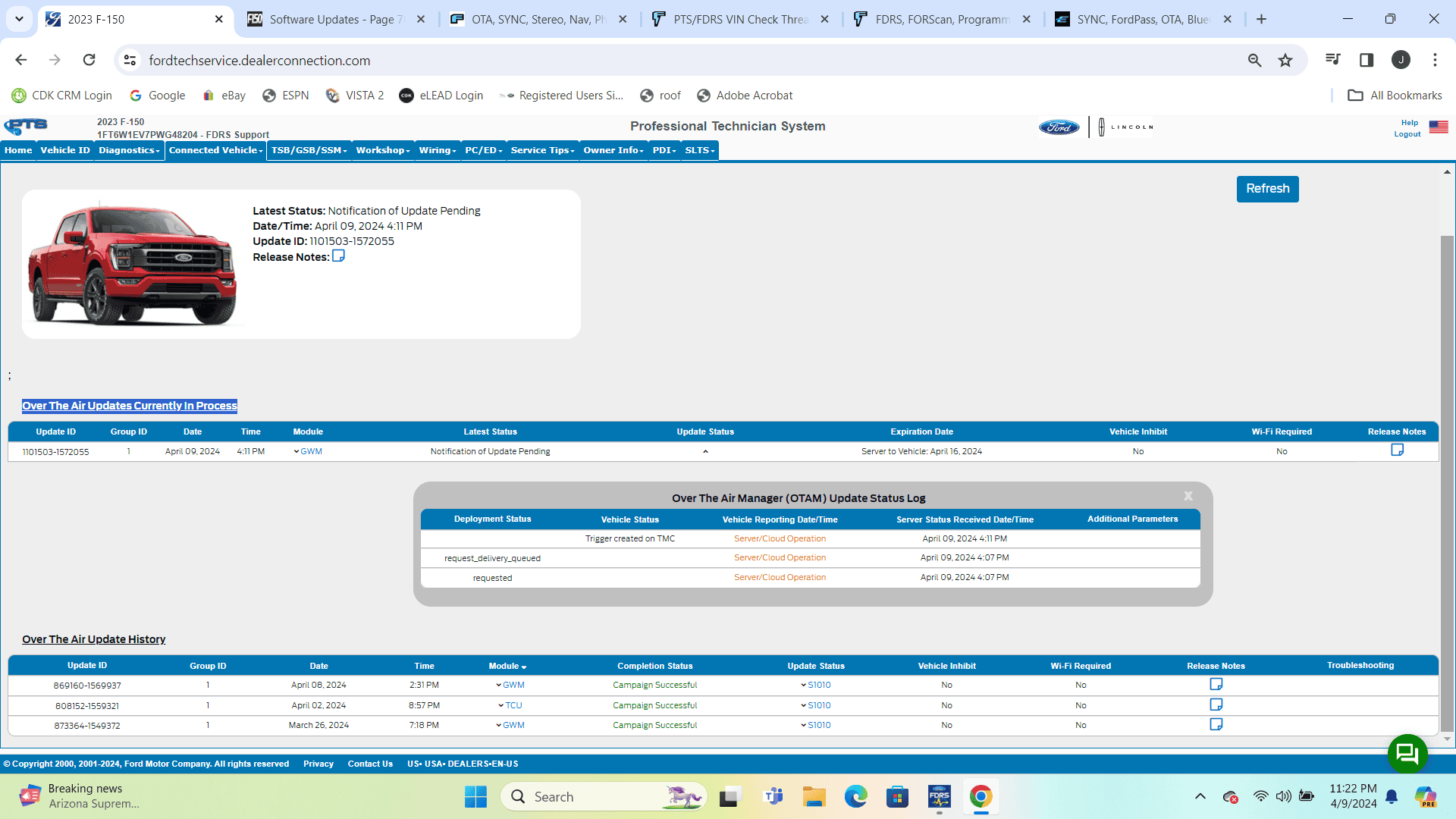Open the Contact Us footer link
The height and width of the screenshot is (819, 1456).
point(370,764)
